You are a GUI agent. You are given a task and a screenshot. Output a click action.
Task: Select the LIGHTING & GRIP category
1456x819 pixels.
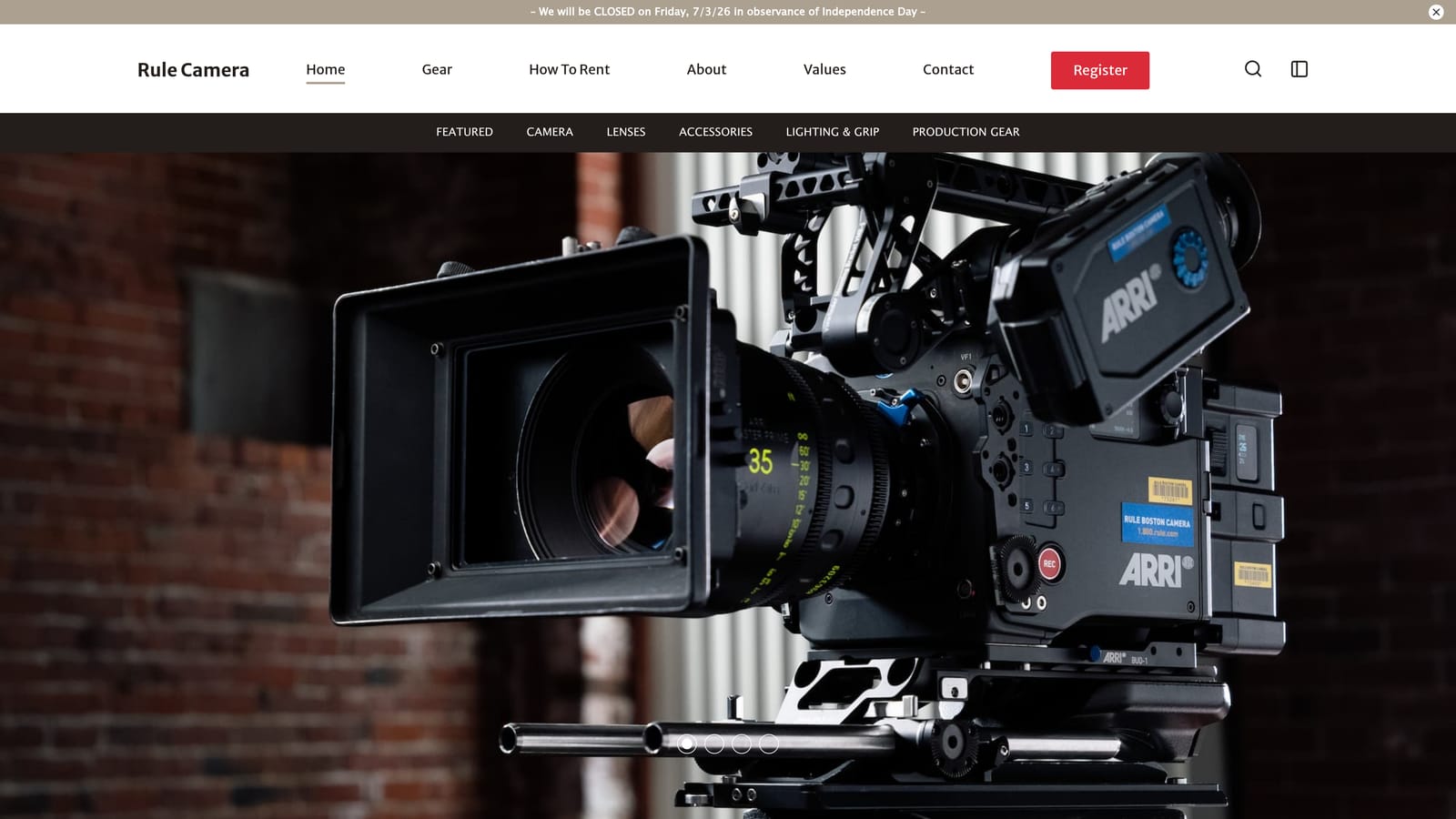(x=833, y=132)
